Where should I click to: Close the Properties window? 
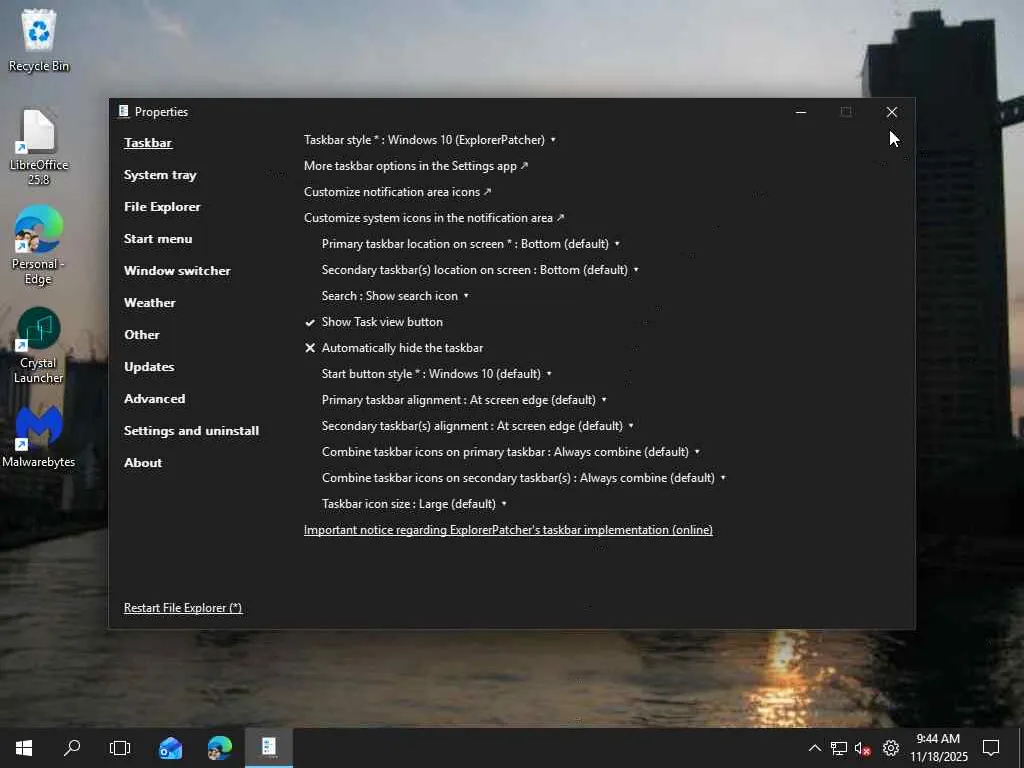[x=891, y=112]
